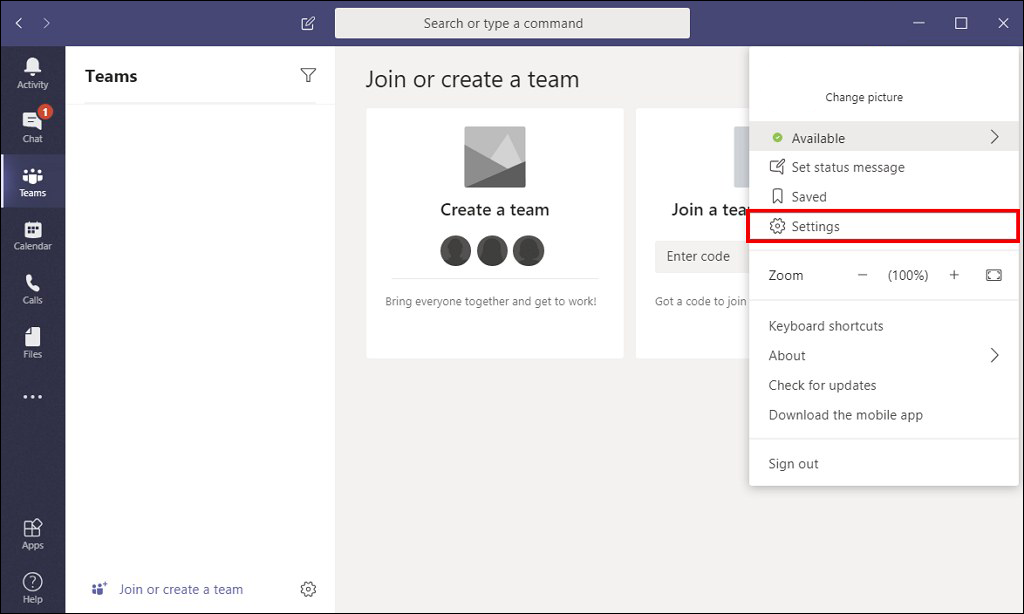Image resolution: width=1024 pixels, height=614 pixels.
Task: Show more apps via ellipsis
Action: click(33, 396)
